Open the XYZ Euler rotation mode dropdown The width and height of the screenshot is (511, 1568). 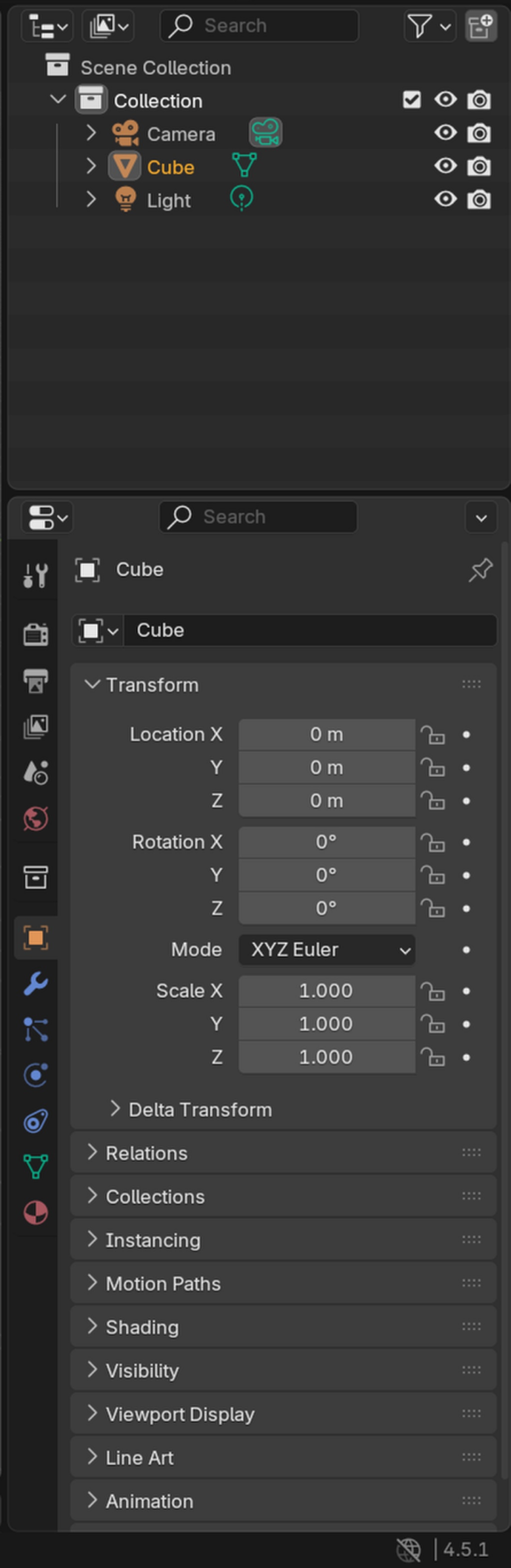(326, 949)
